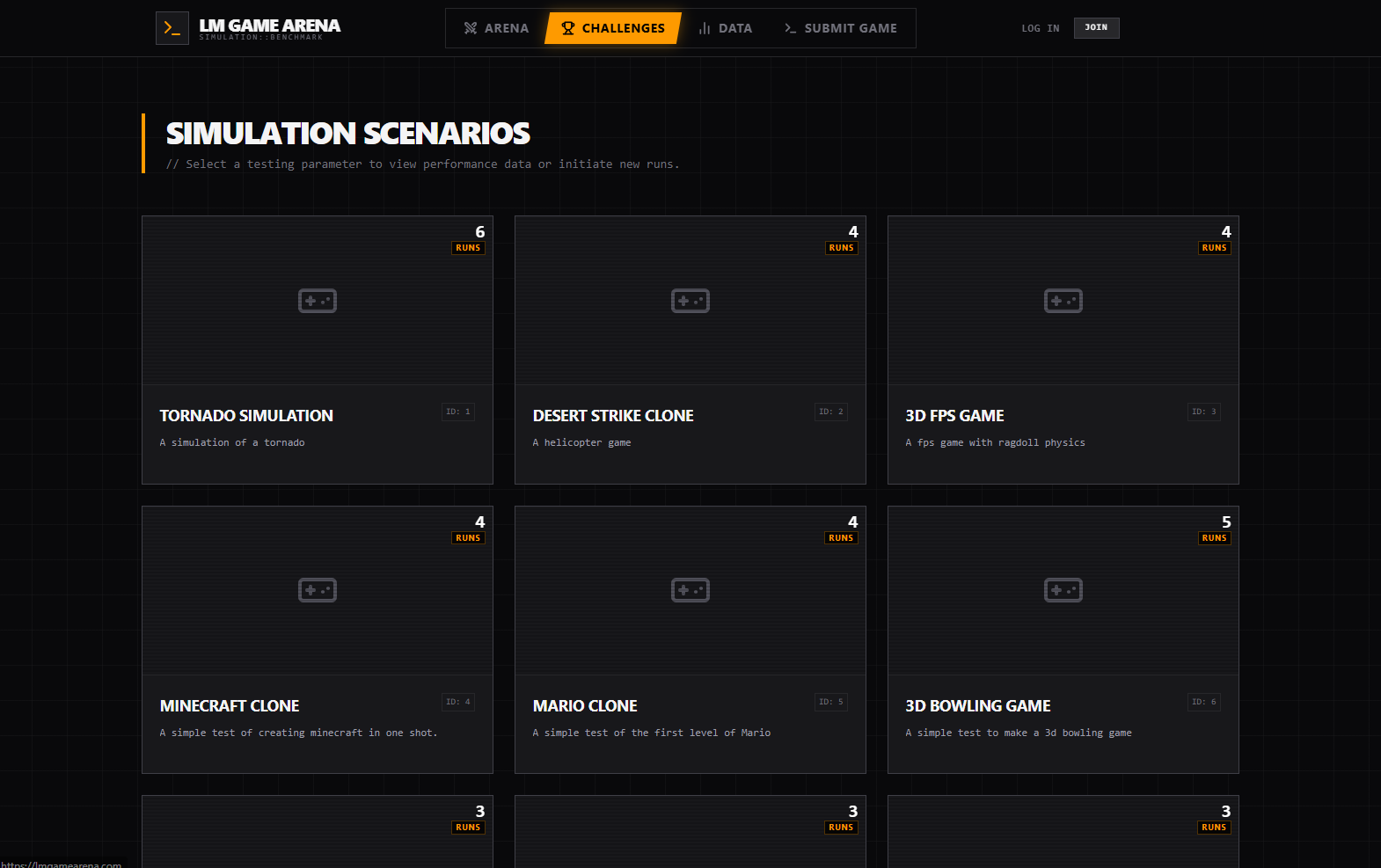Click the Join button
The height and width of the screenshot is (868, 1381).
click(x=1096, y=28)
